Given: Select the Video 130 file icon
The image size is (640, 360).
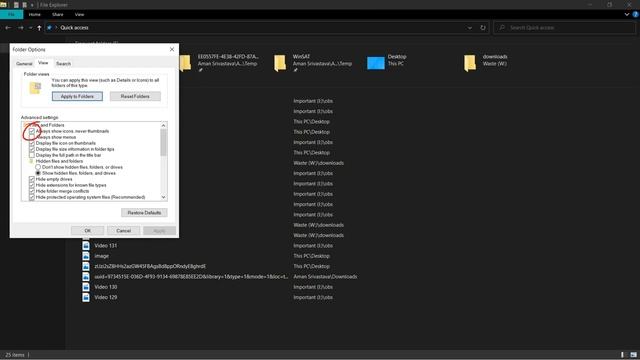Looking at the screenshot, I should click(86, 287).
